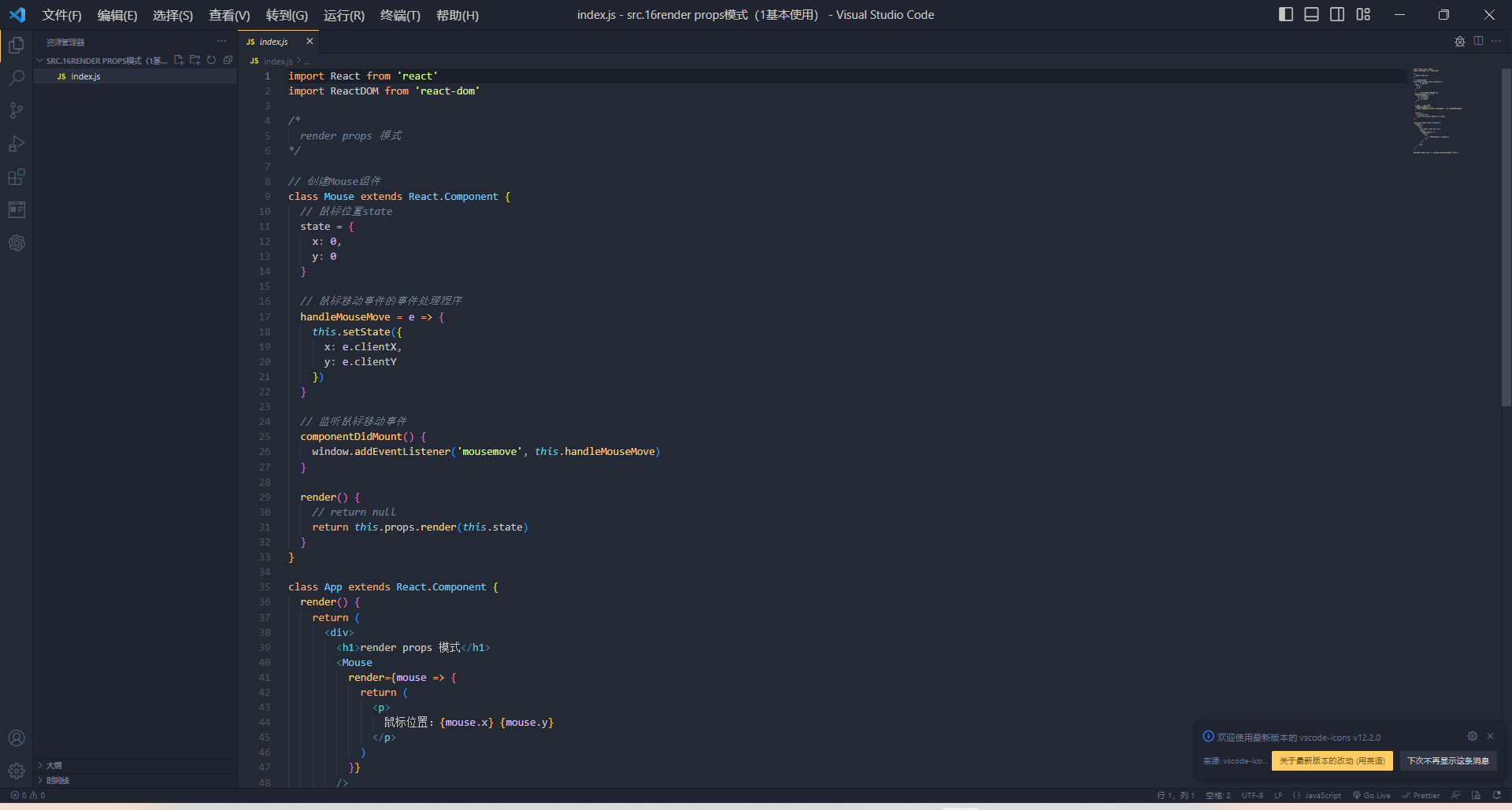This screenshot has height=810, width=1512.
Task: Open the 查看(V) menu
Action: 229,15
